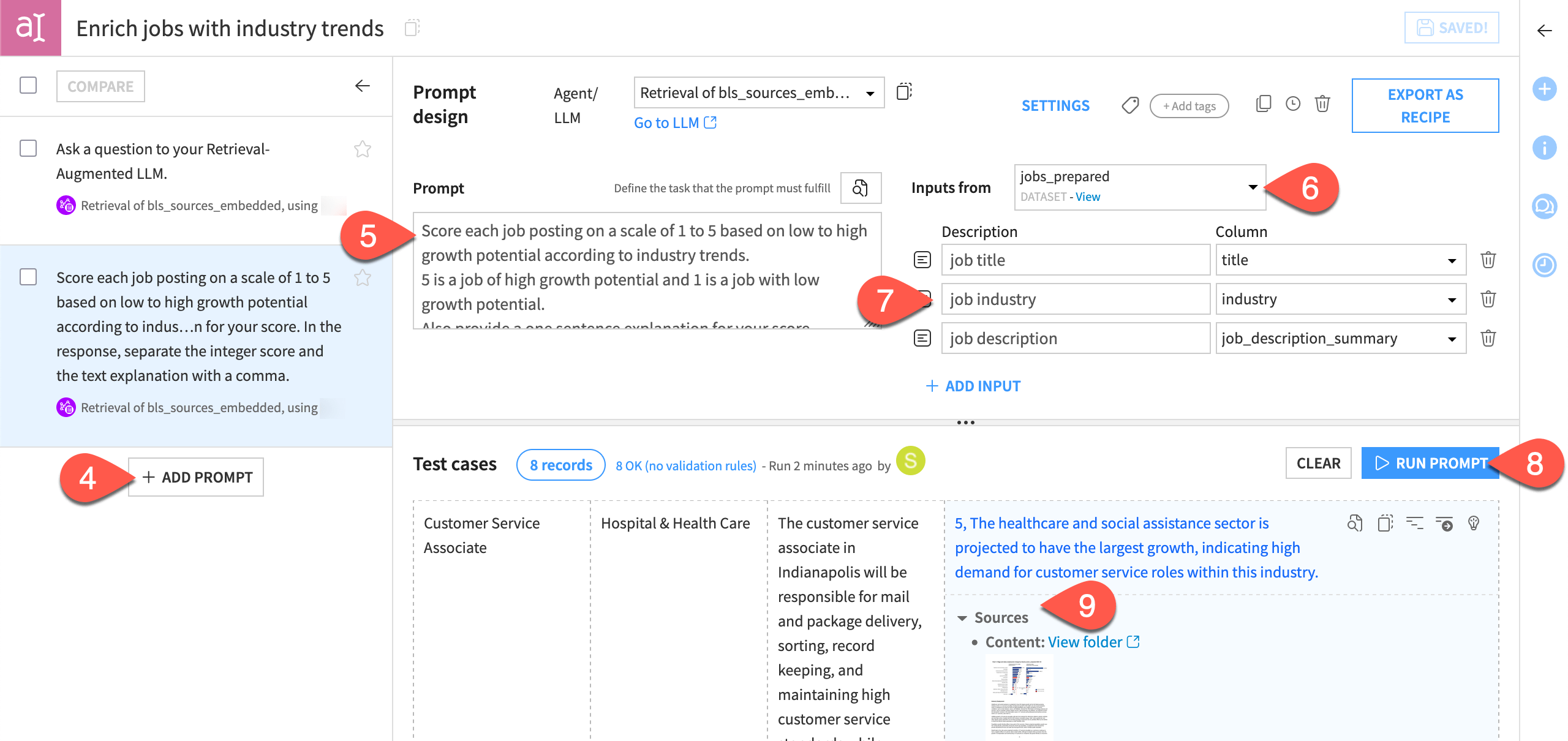Open prompt history clock icon
Viewport: 1568px width, 741px height.
click(1292, 104)
